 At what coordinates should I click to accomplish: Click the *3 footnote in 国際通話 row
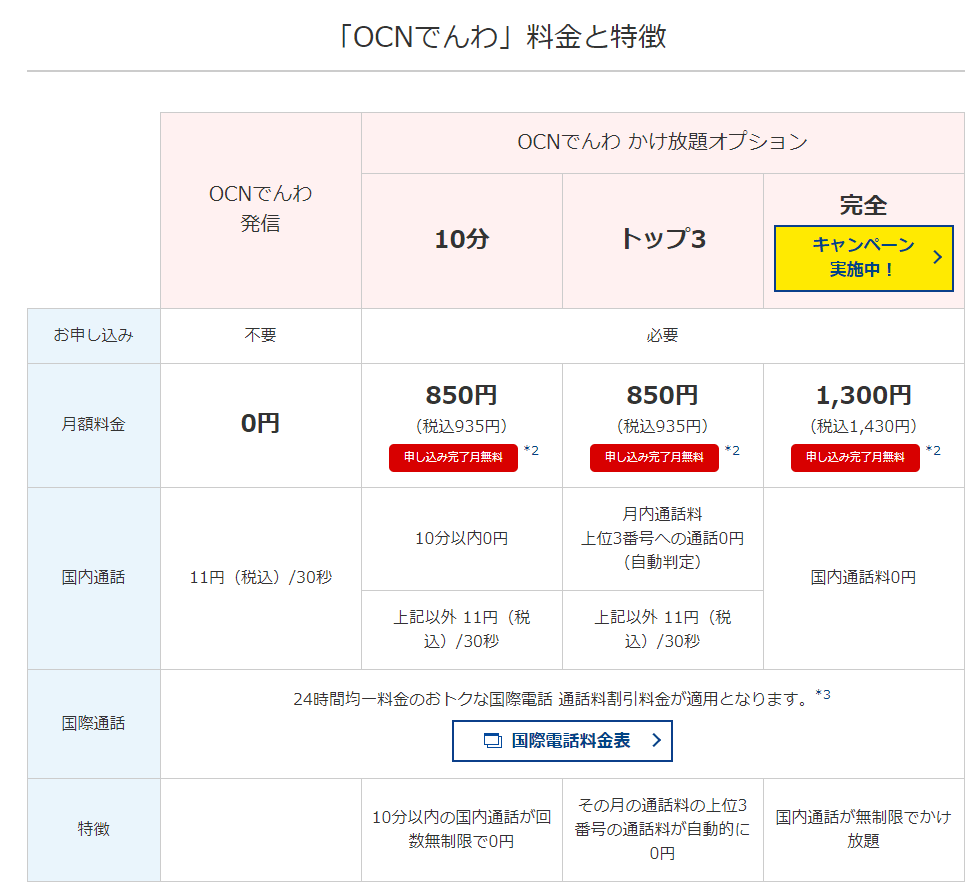pyautogui.click(x=823, y=693)
